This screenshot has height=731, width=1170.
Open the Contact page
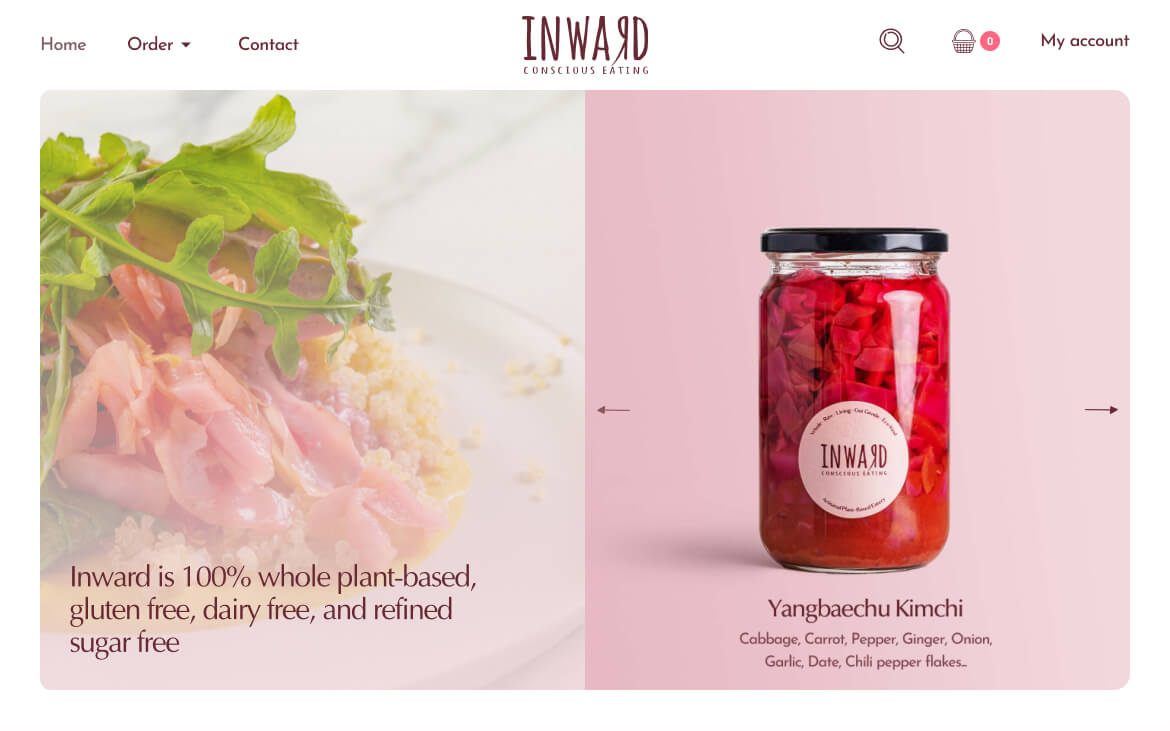pos(268,44)
